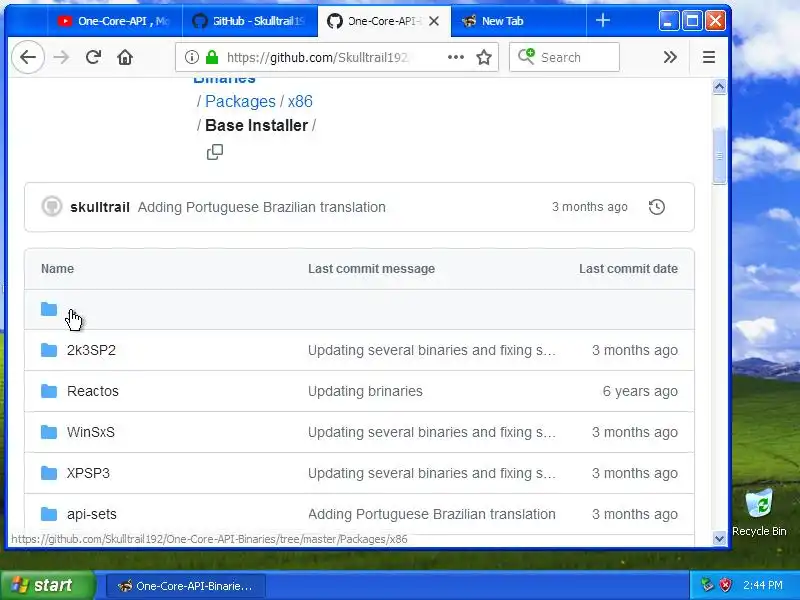
Task: Open the browser home page
Action: 125,57
